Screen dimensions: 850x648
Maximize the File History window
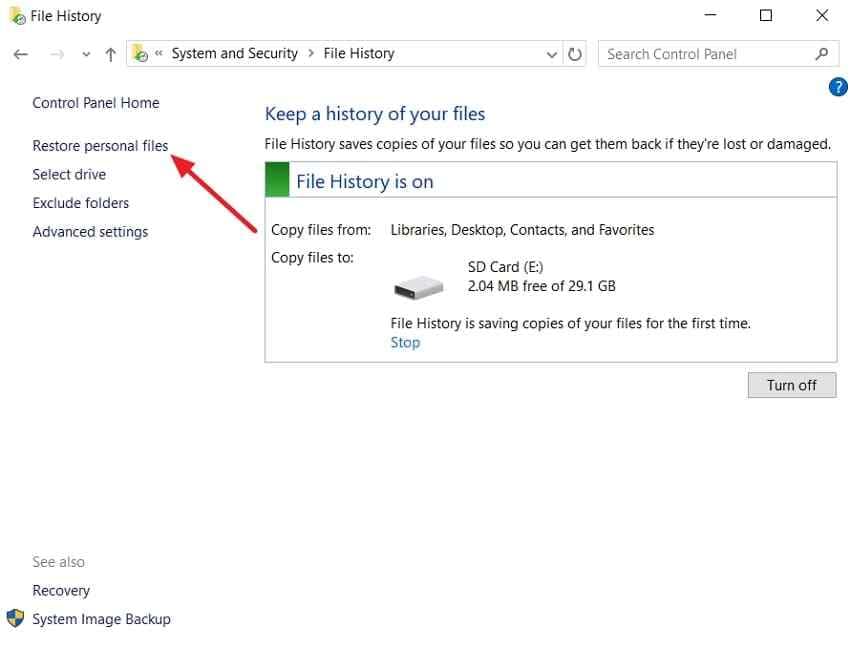pos(765,15)
